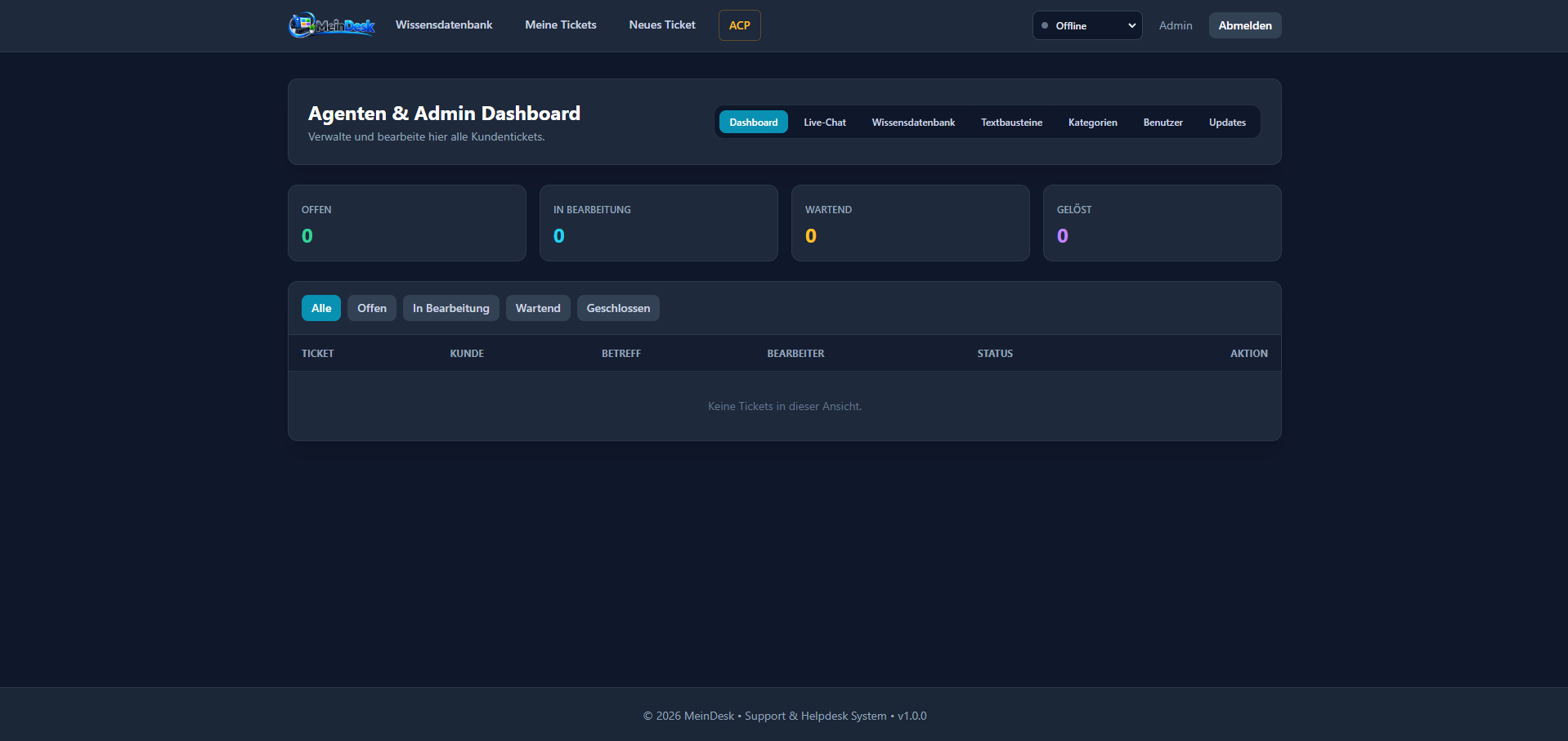
Task: Open the Offline status dropdown
Action: click(1087, 25)
